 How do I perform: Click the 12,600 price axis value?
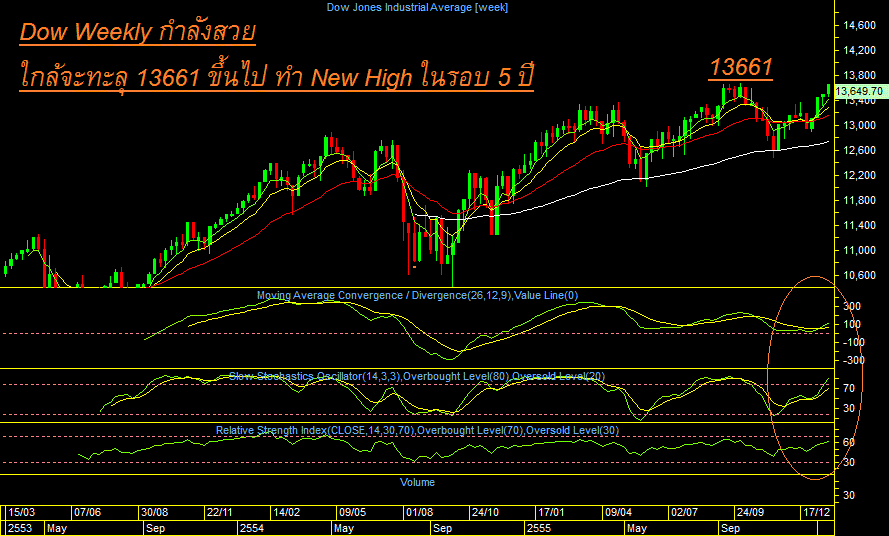(x=860, y=150)
